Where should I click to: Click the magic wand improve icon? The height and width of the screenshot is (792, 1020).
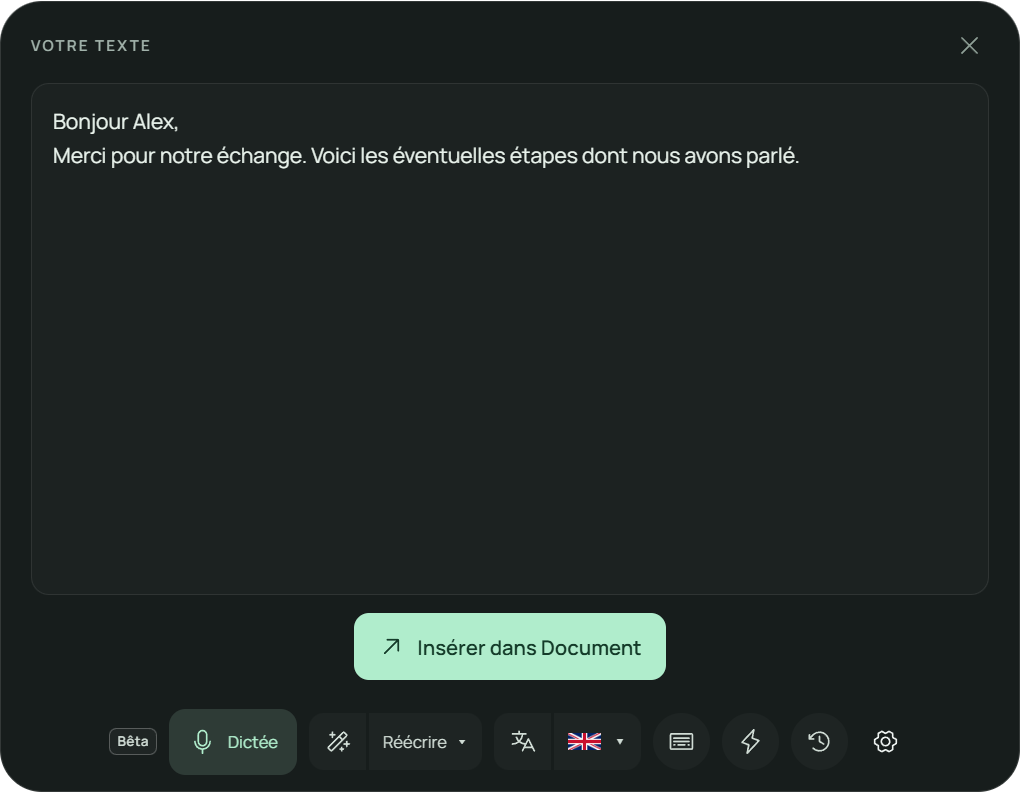pos(338,741)
